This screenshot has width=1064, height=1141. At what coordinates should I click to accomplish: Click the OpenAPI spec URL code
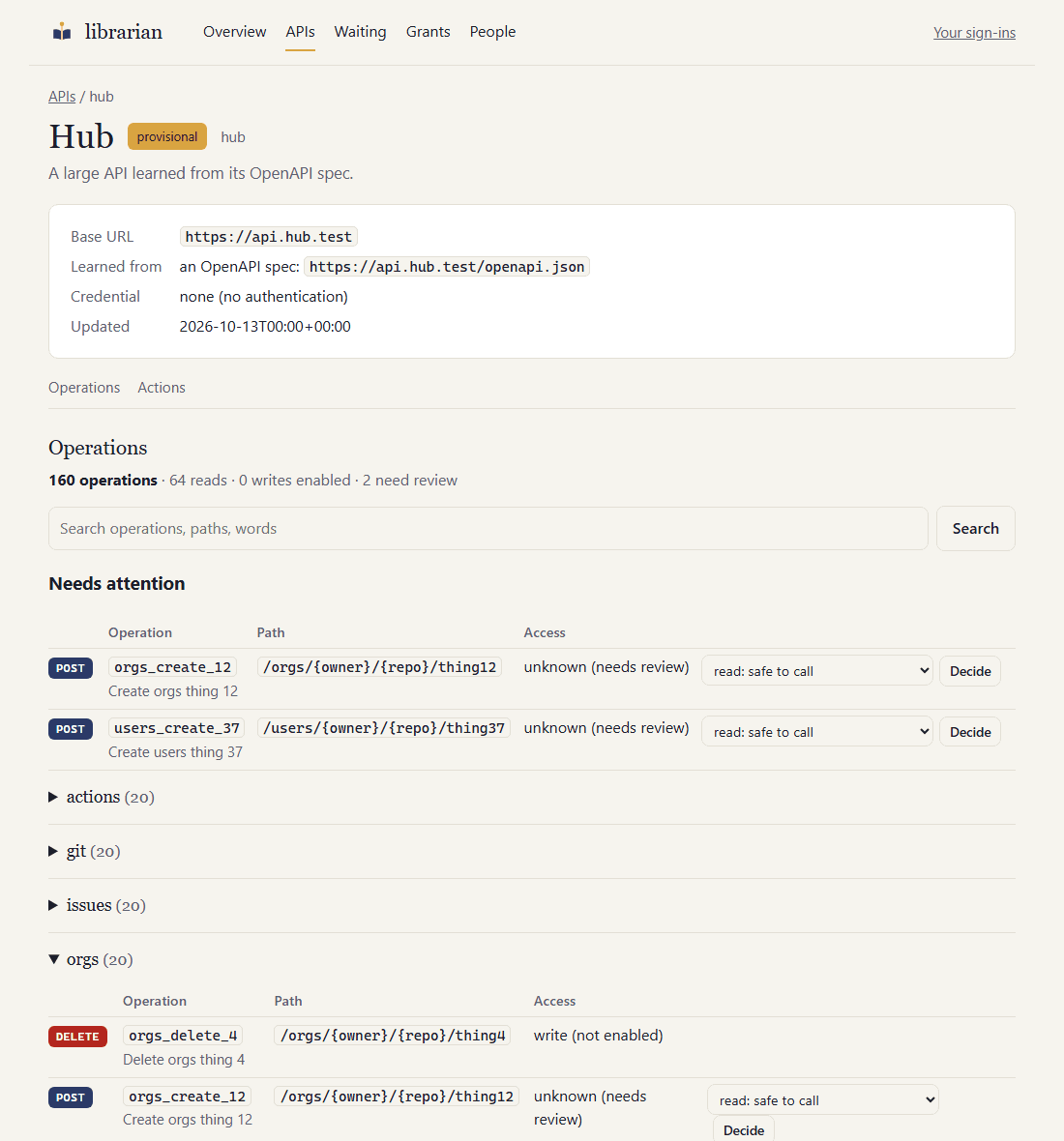click(x=447, y=266)
